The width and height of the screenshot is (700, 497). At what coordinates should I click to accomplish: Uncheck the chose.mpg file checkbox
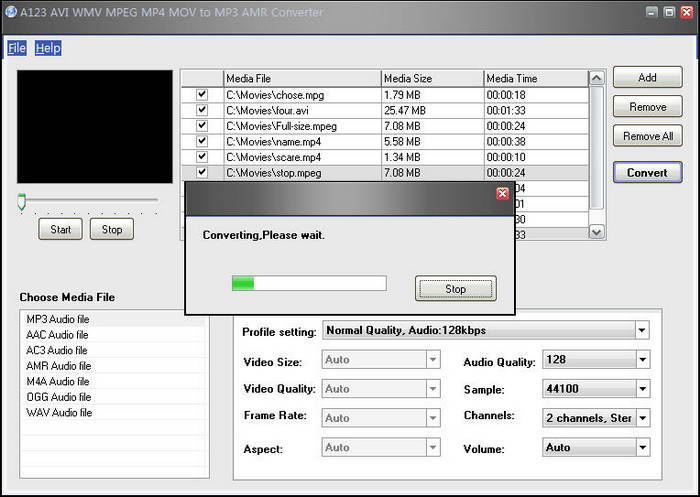coord(202,94)
